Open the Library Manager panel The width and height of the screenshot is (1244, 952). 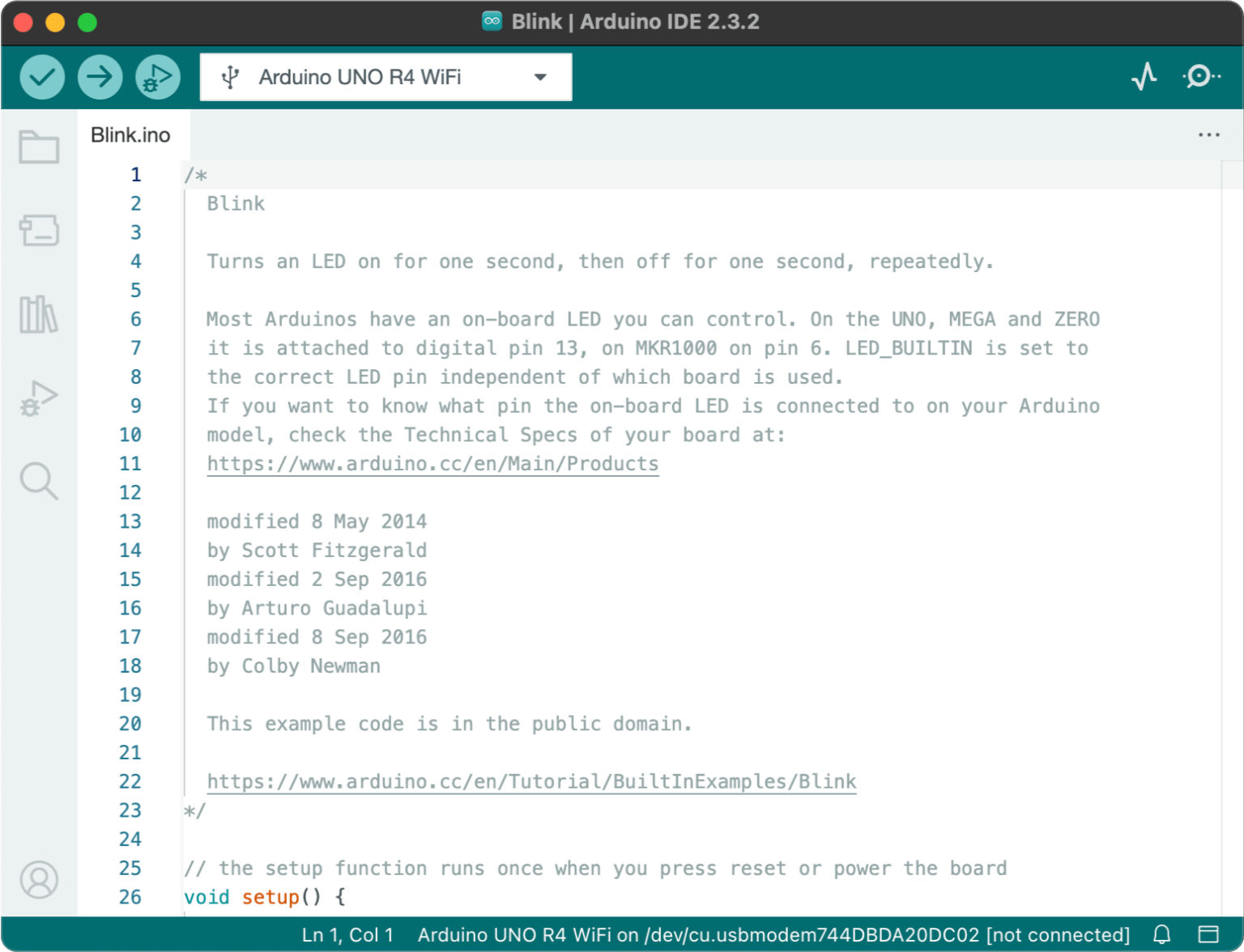click(39, 316)
